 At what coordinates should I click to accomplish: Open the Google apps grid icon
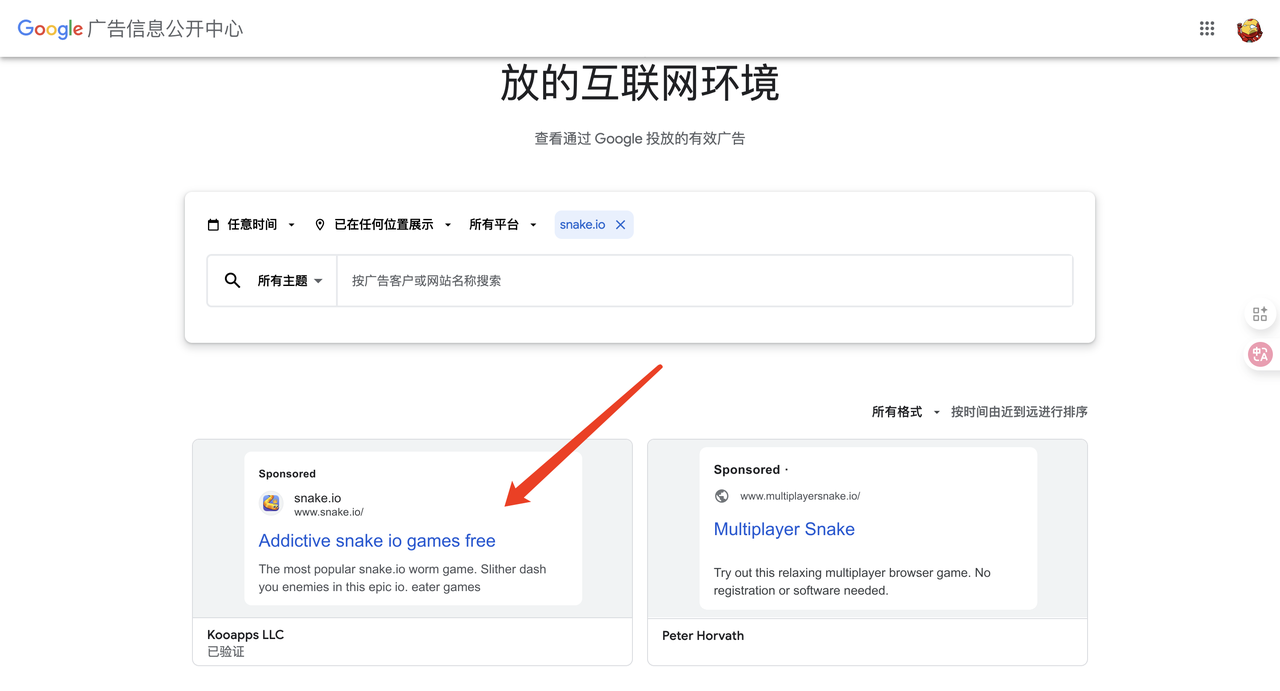tap(1207, 29)
